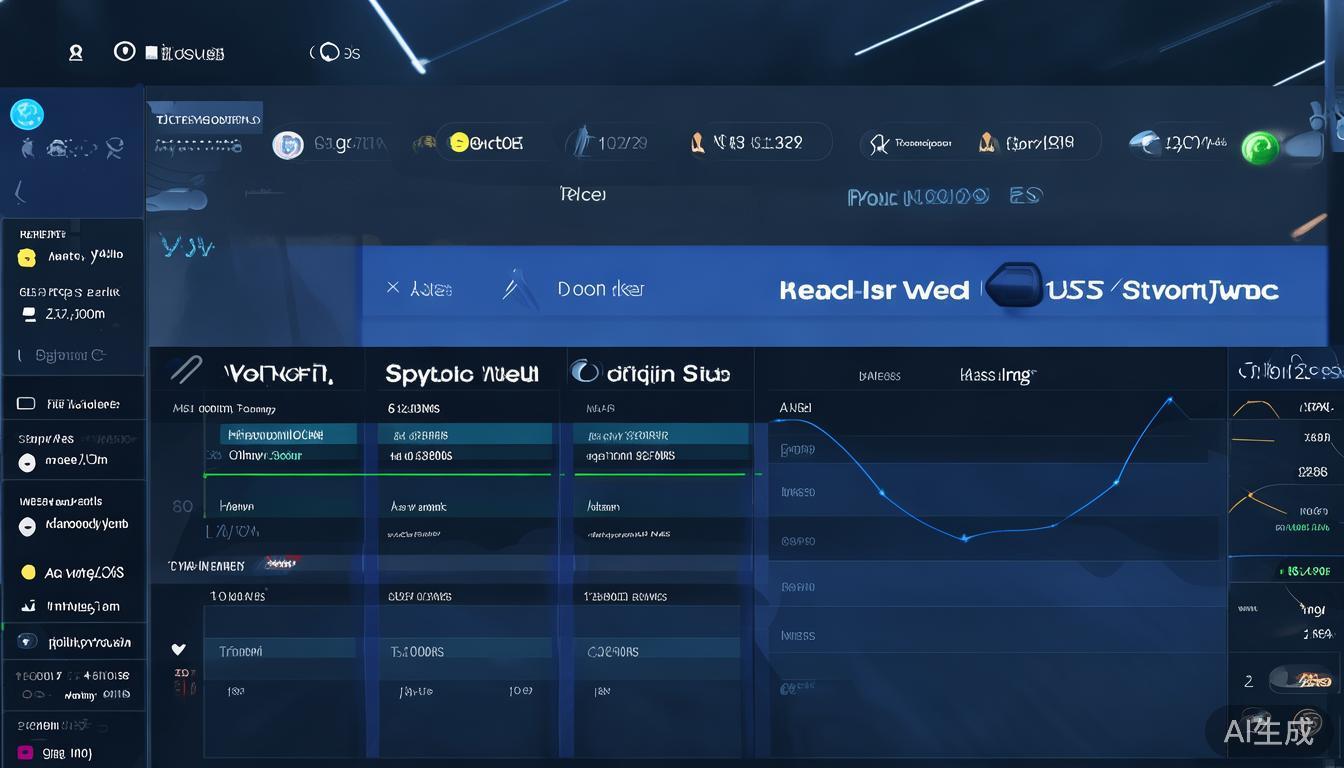Screen dimensions: 1344x768
Task: Click the green glowing orb icon
Action: pos(1260,148)
